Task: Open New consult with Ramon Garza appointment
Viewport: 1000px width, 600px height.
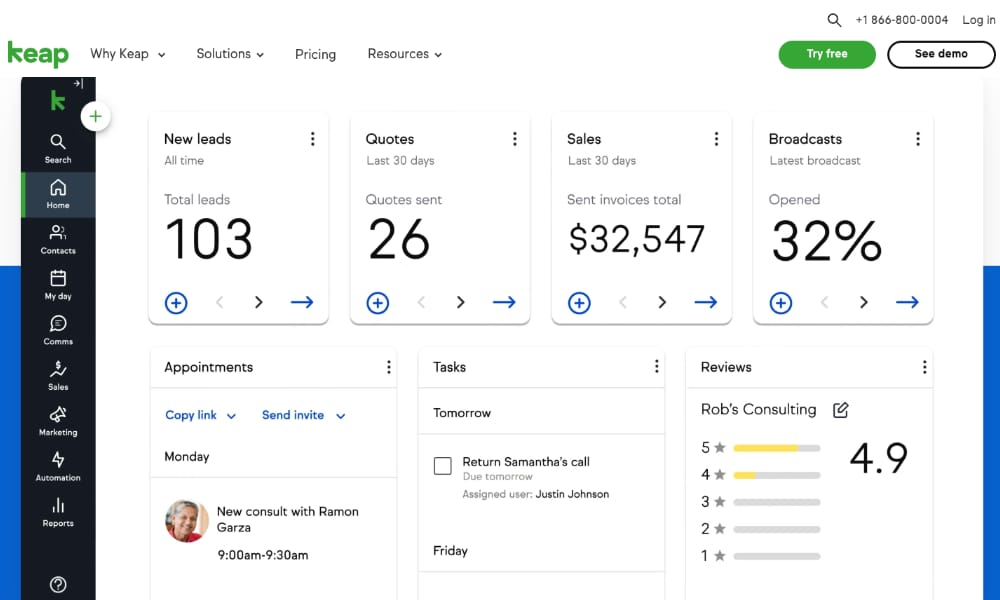Action: tap(288, 519)
